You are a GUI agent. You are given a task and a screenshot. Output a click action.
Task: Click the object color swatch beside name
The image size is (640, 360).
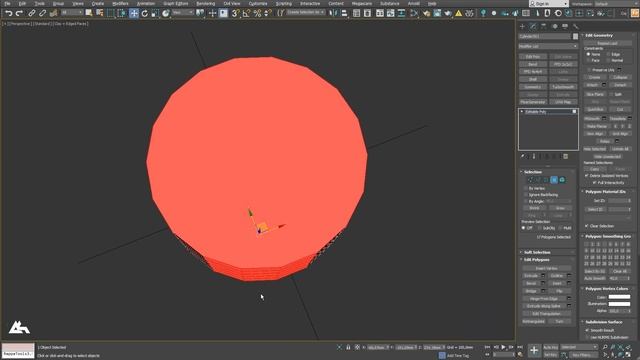coord(576,36)
